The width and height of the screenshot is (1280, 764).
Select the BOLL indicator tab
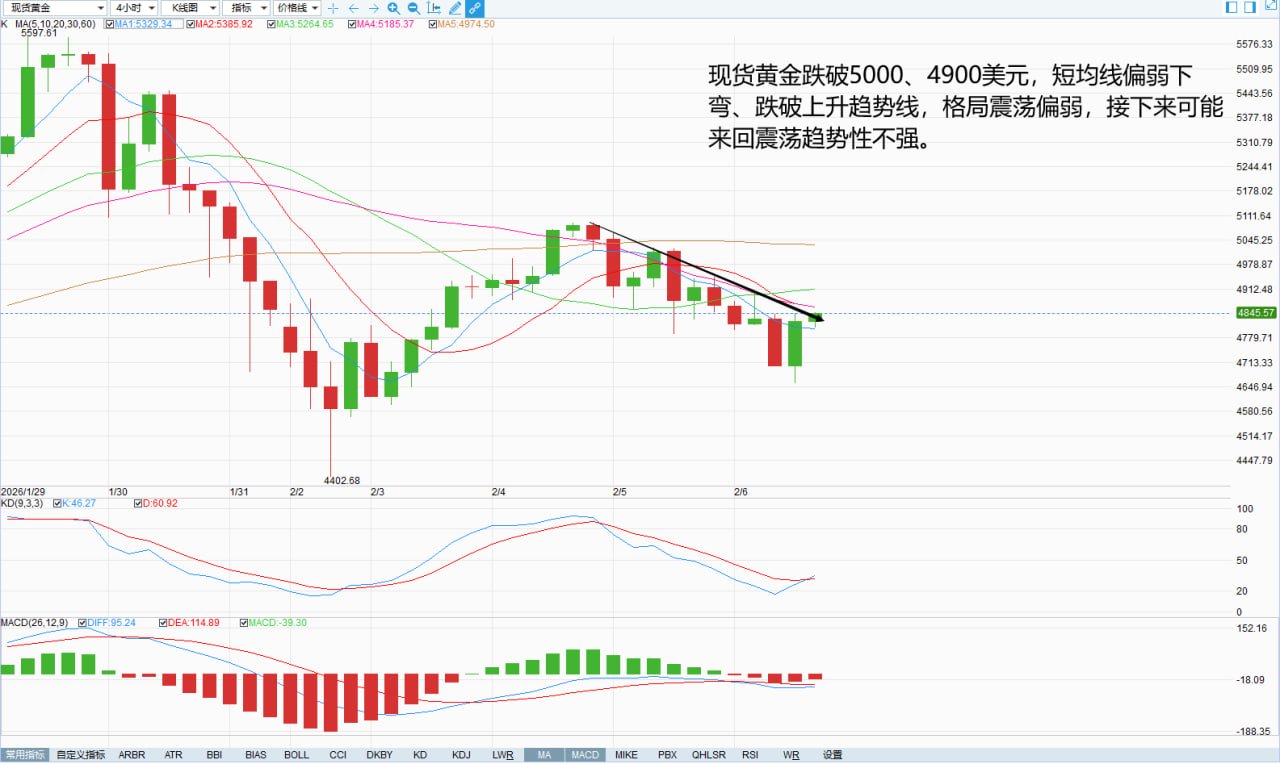tap(297, 755)
